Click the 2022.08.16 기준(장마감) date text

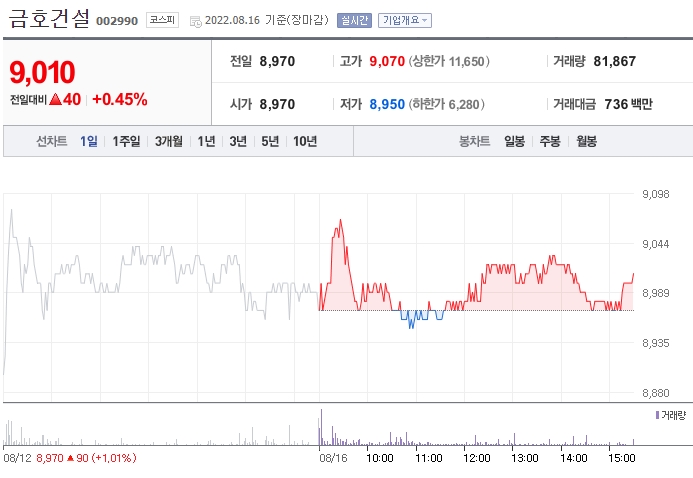tap(267, 20)
